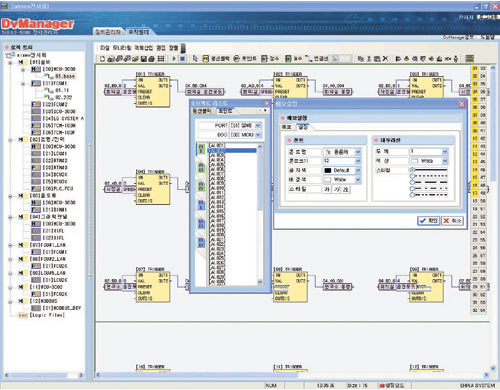Open the 메모 tab in the settings dialog
Screen dimensions: 500x390
point(286,127)
